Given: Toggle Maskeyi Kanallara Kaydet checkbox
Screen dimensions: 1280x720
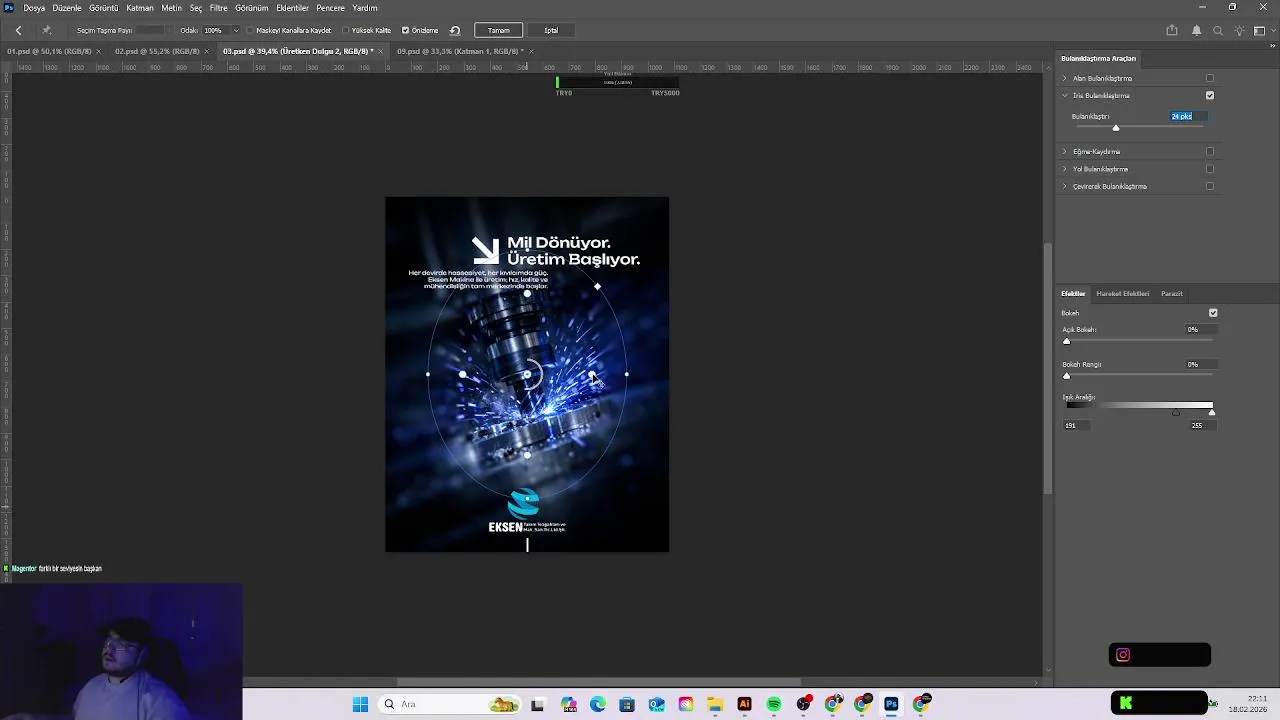Looking at the screenshot, I should click(x=250, y=30).
